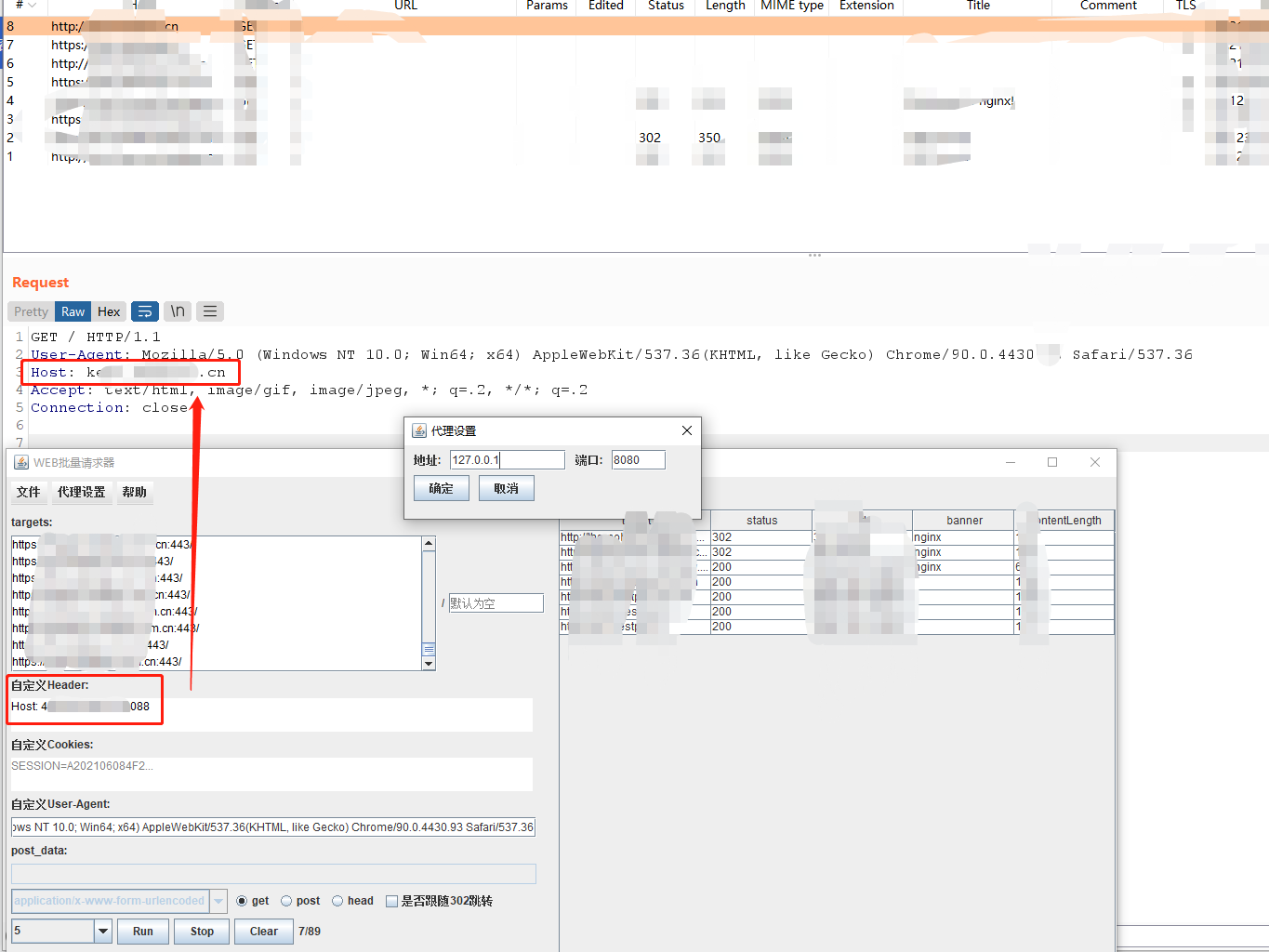Click 确定 to confirm proxy settings
Screen dimensions: 1269x952
pyautogui.click(x=441, y=487)
